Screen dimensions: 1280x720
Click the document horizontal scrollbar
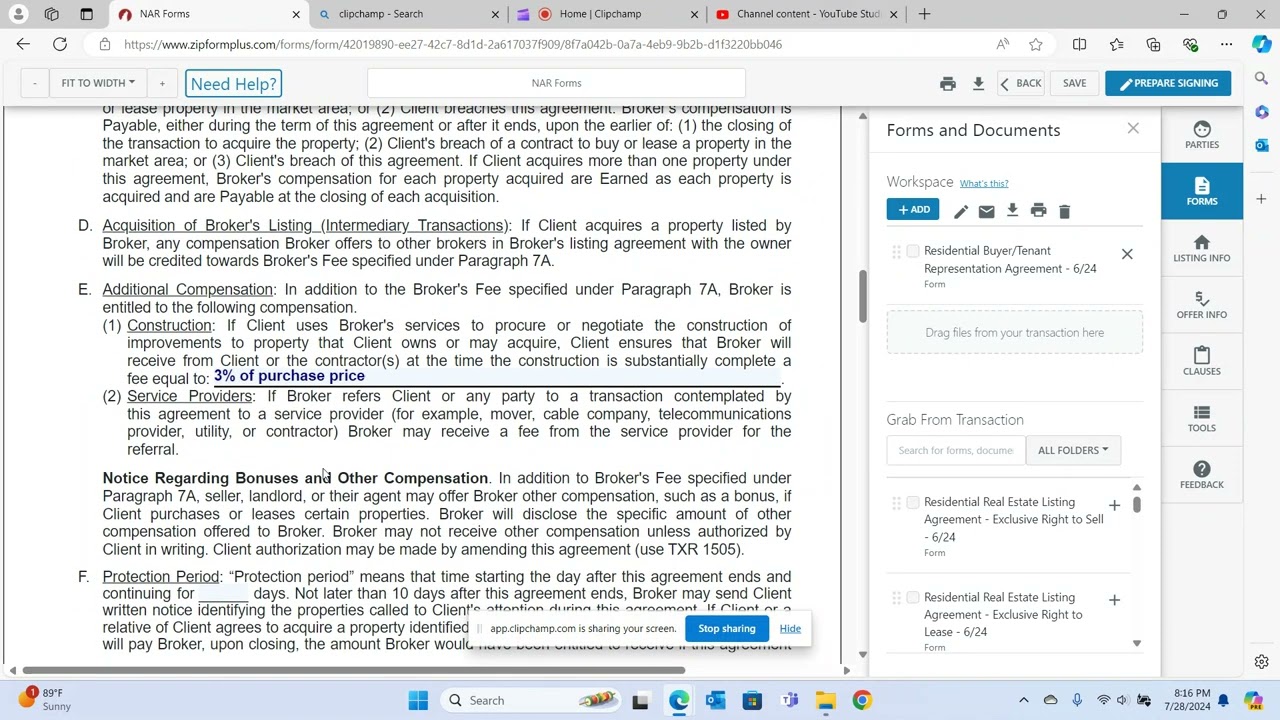pyautogui.click(x=354, y=670)
